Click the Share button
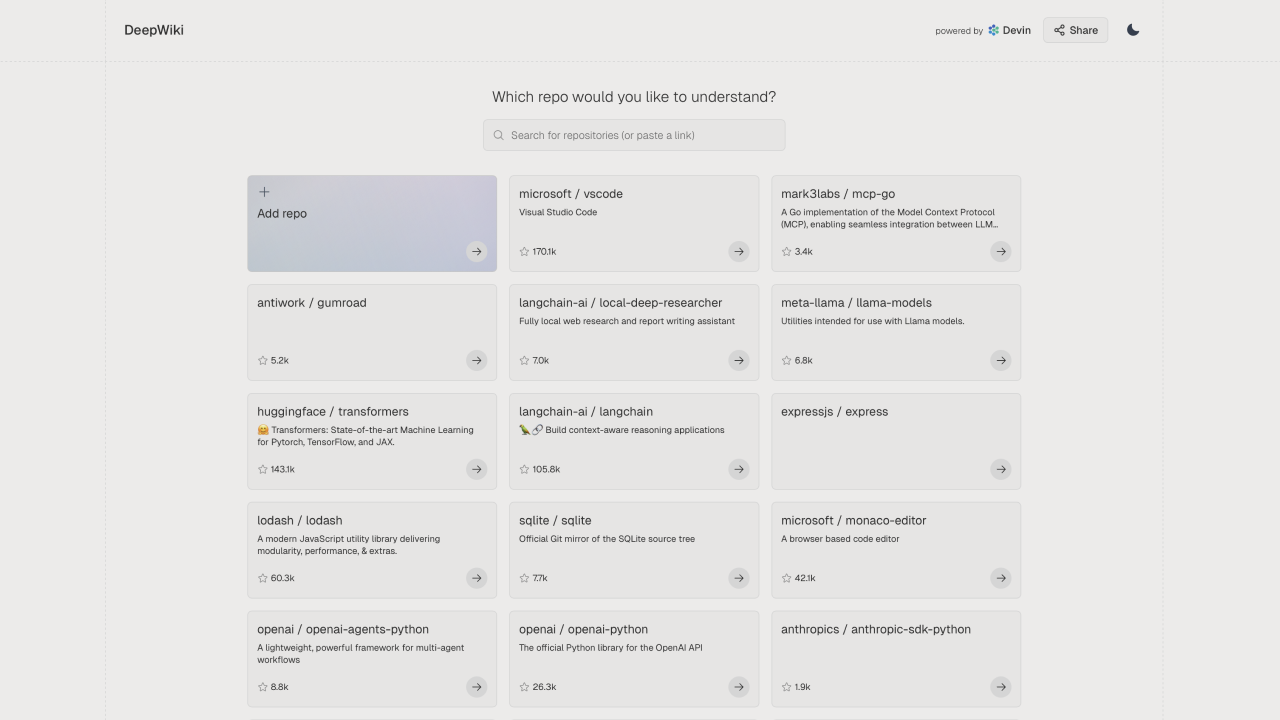 1075,30
